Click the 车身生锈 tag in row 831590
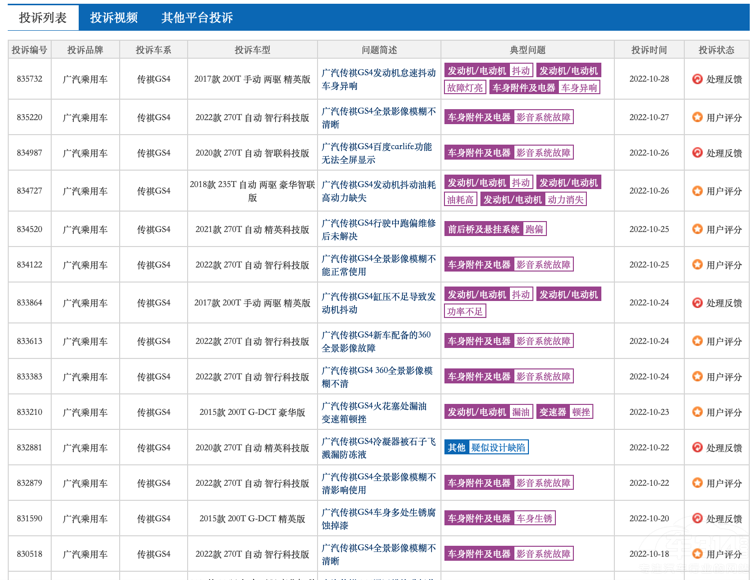This screenshot has width=754, height=580. pos(534,518)
